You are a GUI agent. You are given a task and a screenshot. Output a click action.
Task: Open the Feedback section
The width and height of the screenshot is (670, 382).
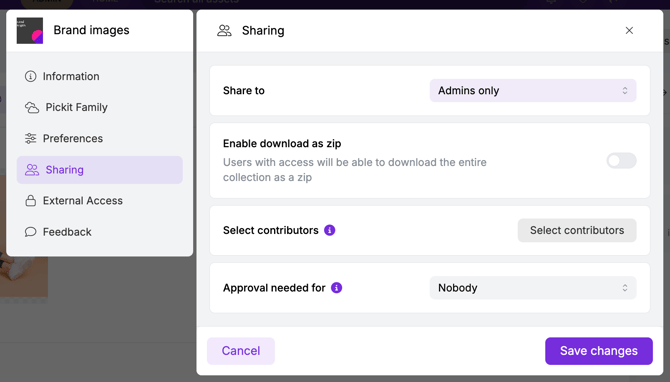100,232
